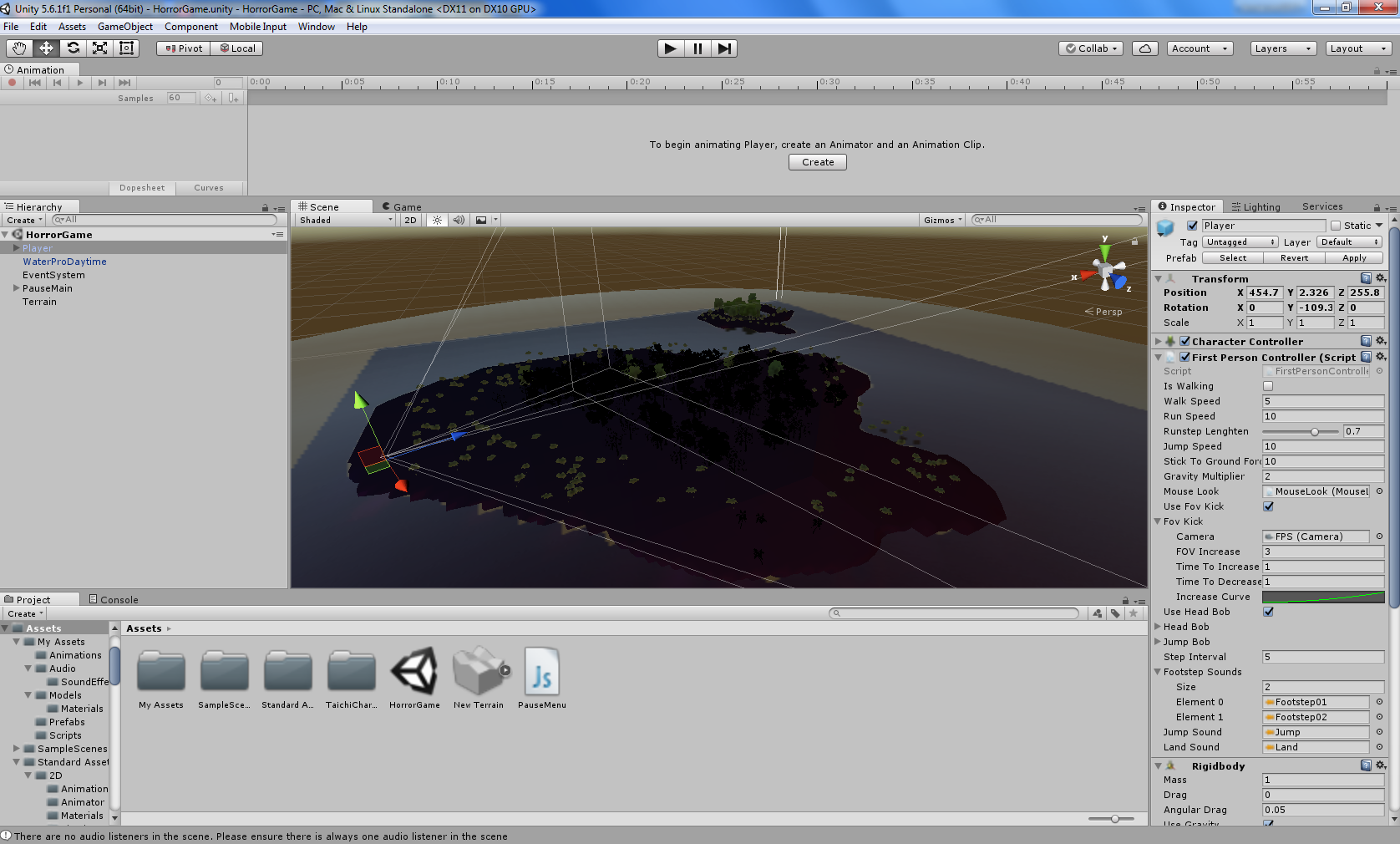Open the Shaded draw mode dropdown
Viewport: 1400px width, 844px height.
(x=345, y=221)
